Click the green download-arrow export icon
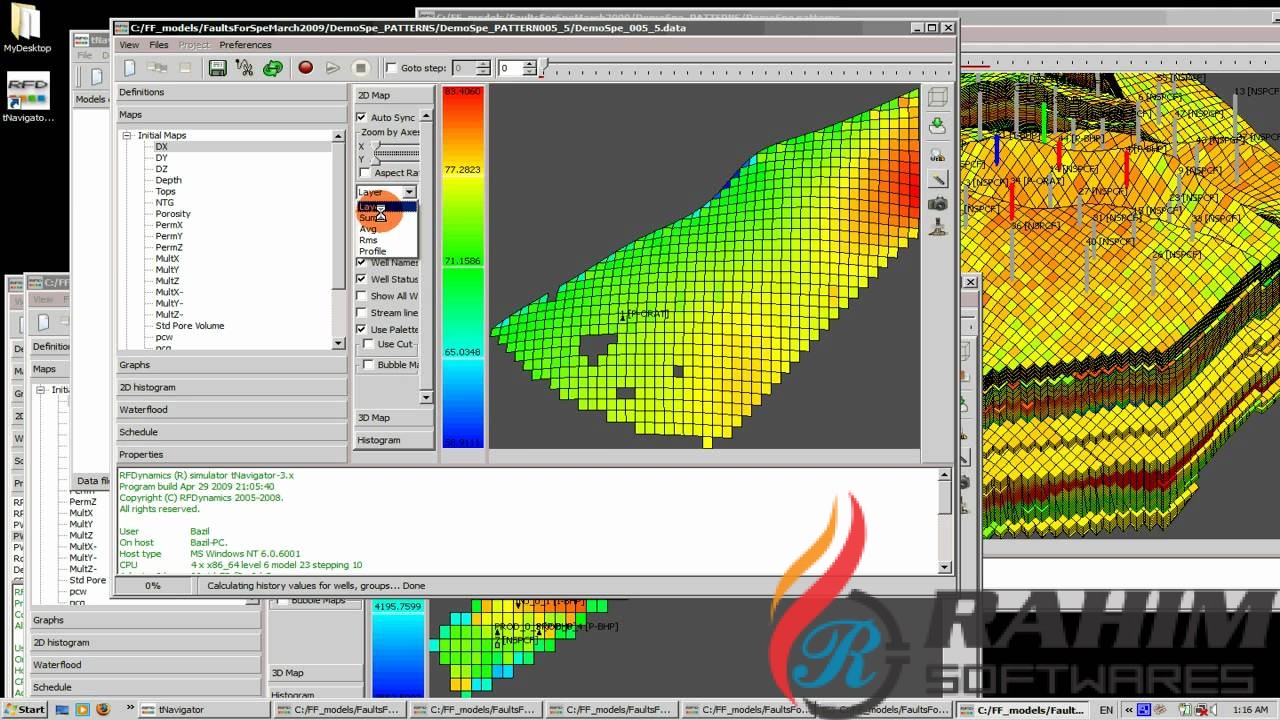This screenshot has height=720, width=1280. 937,125
